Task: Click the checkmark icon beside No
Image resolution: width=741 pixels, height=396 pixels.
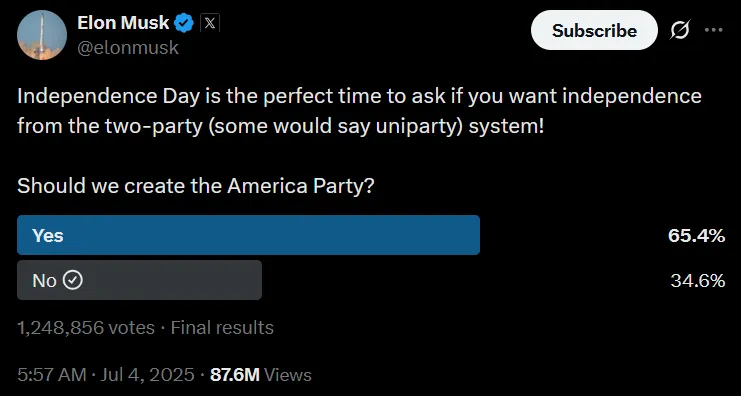Action: (x=73, y=280)
